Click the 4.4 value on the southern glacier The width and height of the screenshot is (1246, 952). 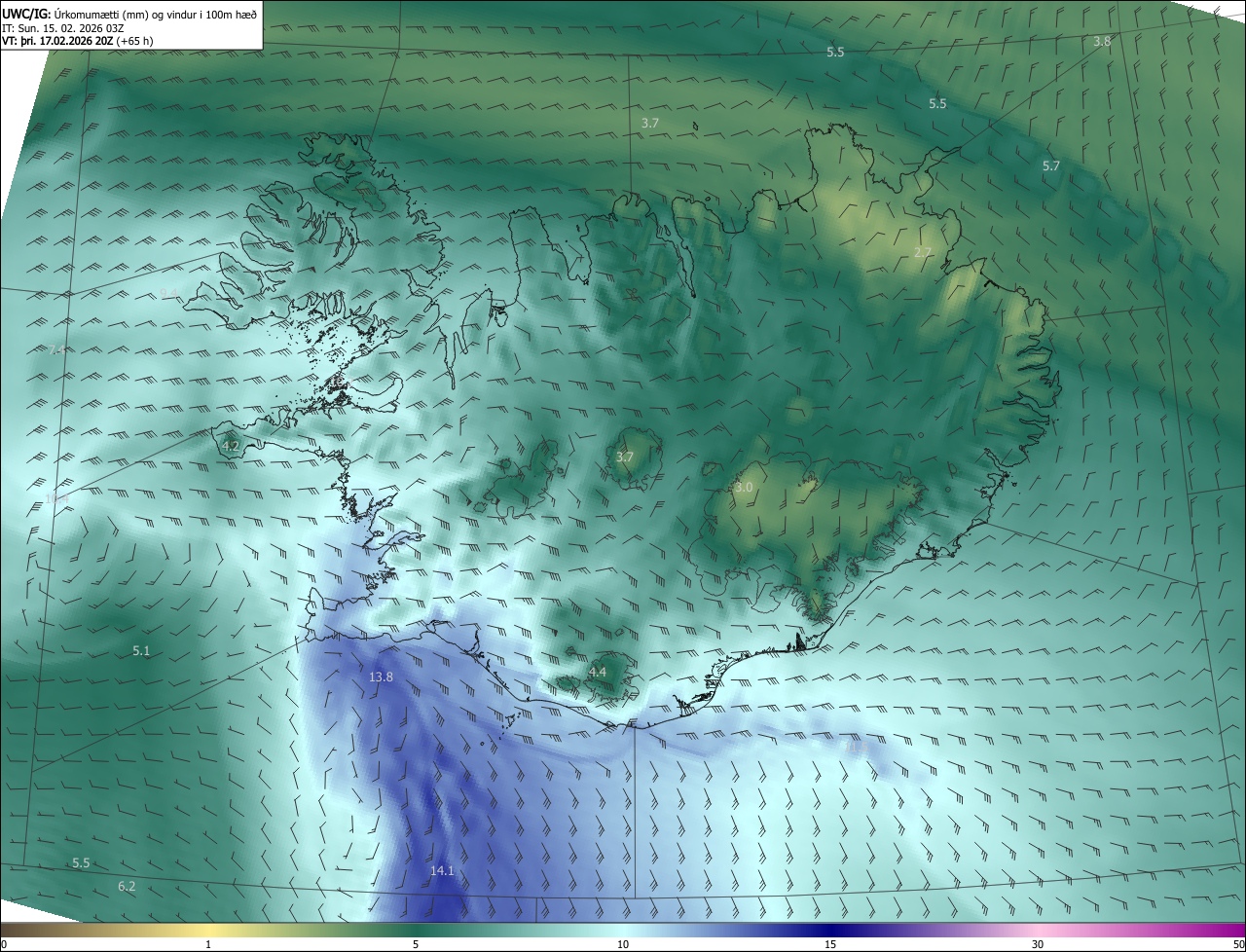[x=598, y=672]
